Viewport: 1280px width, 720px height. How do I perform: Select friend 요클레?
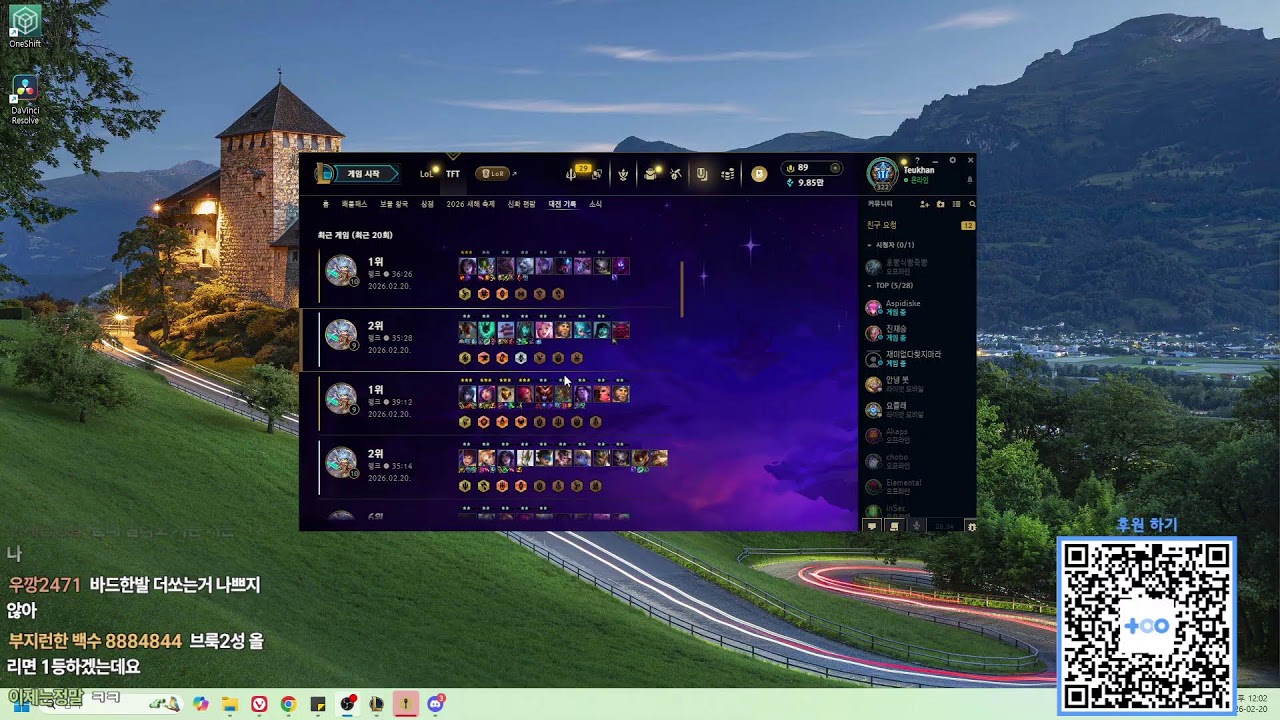click(918, 410)
